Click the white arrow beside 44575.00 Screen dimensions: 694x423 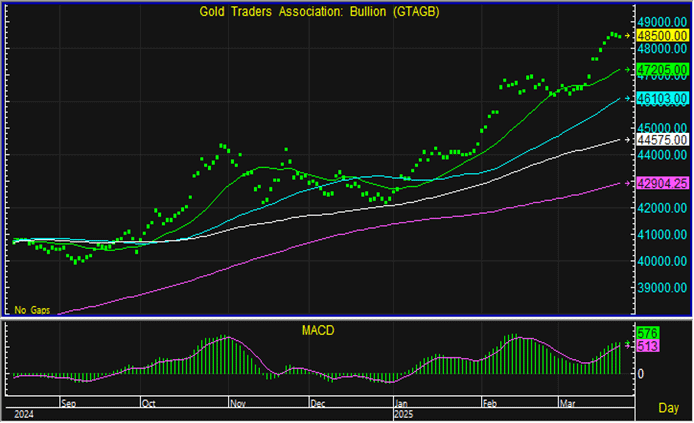pyautogui.click(x=629, y=139)
